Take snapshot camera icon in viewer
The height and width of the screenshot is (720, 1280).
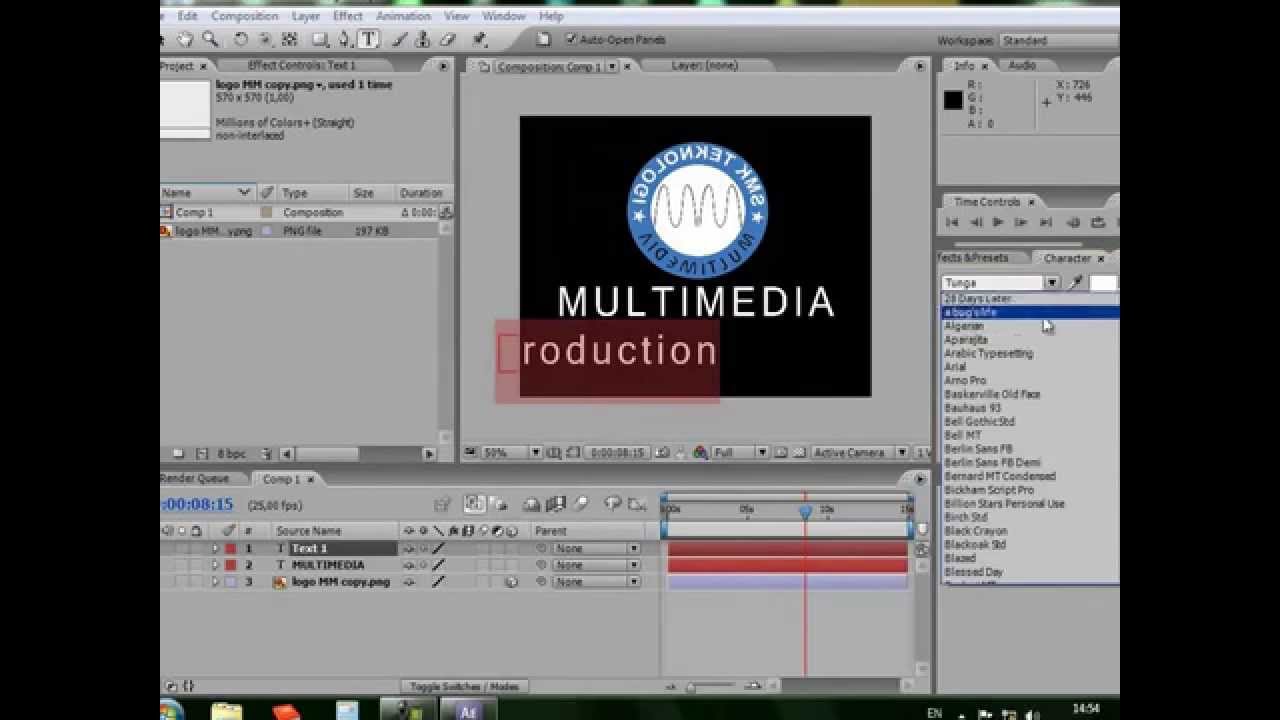pyautogui.click(x=663, y=453)
